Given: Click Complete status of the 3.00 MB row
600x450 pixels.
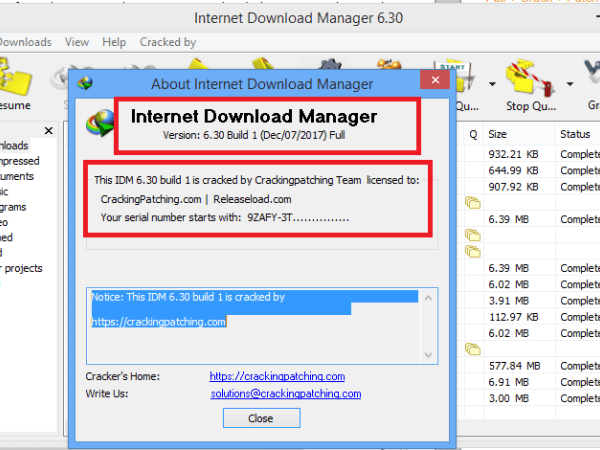Looking at the screenshot, I should (x=580, y=398).
